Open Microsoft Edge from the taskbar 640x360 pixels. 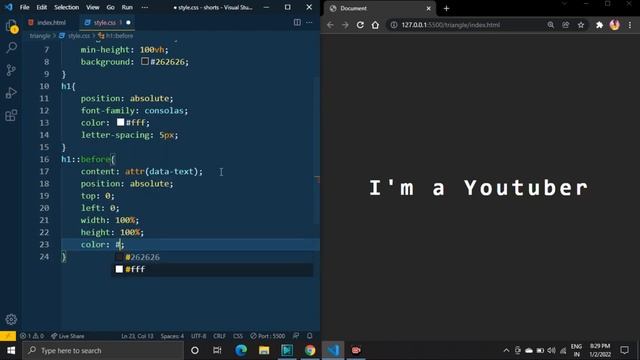[241, 350]
